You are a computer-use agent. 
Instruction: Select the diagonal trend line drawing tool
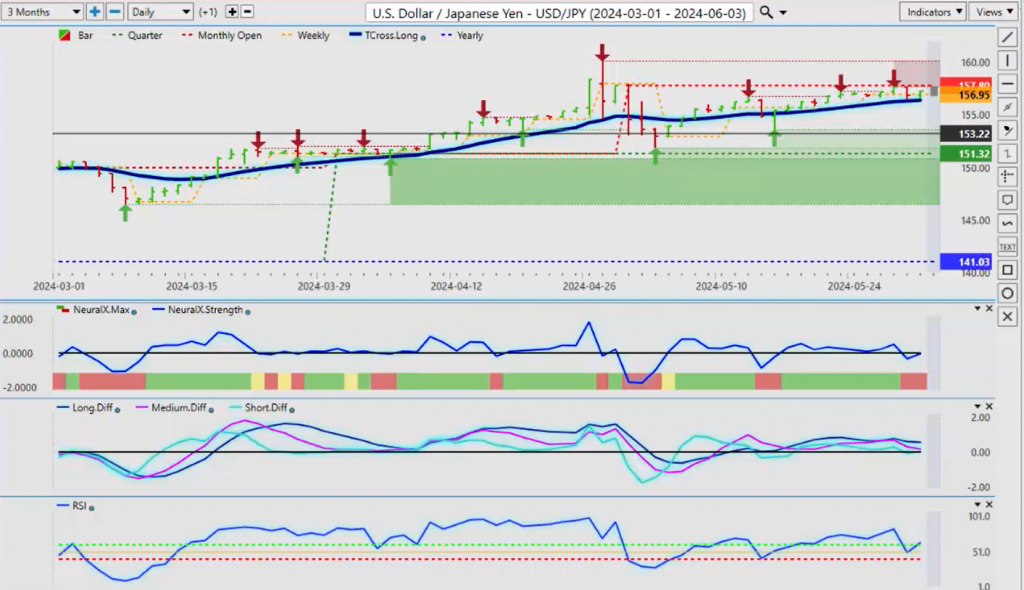(x=1006, y=38)
